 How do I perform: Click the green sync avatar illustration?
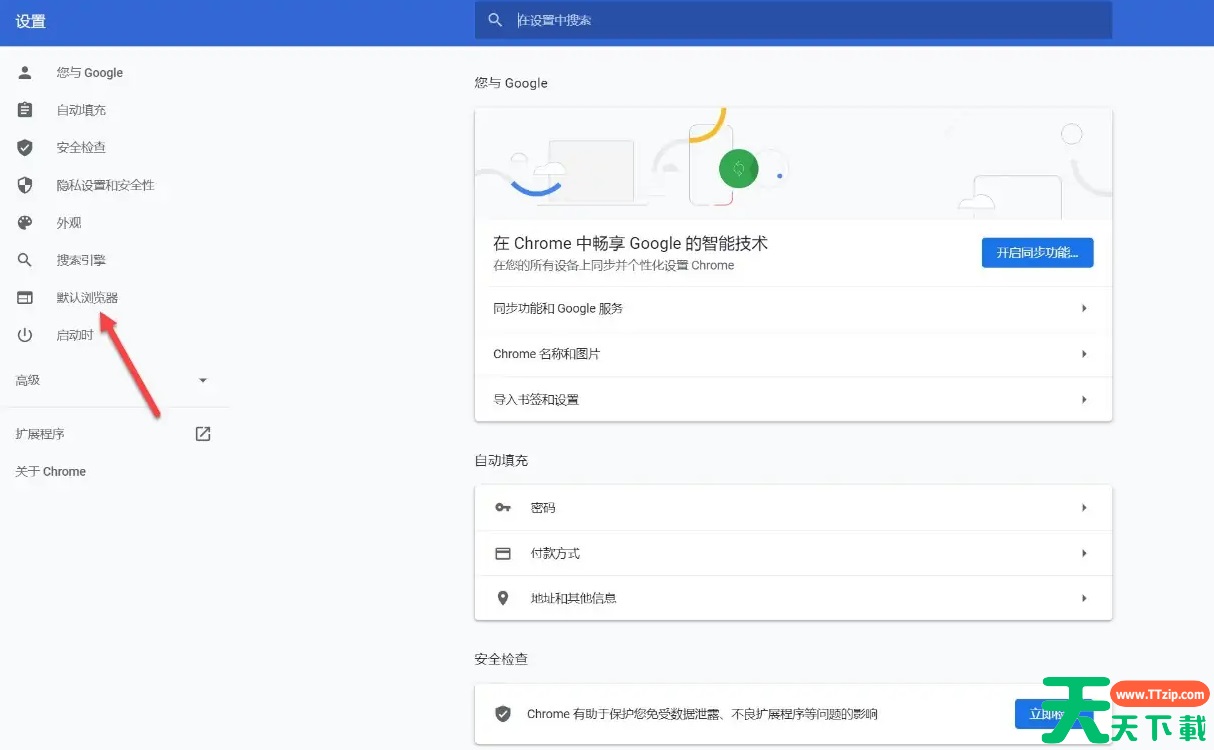click(738, 168)
